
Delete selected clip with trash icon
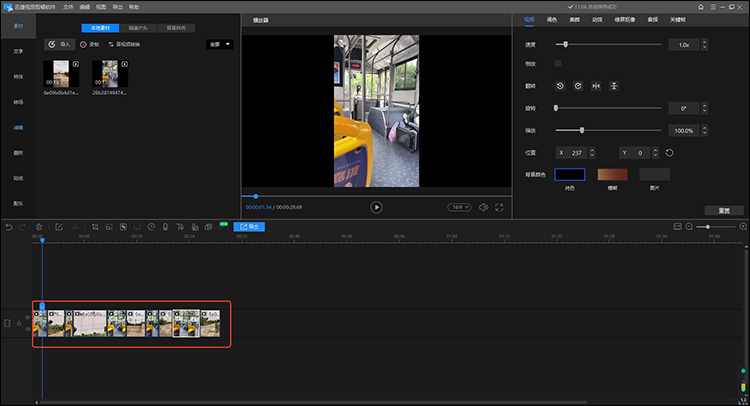point(39,227)
